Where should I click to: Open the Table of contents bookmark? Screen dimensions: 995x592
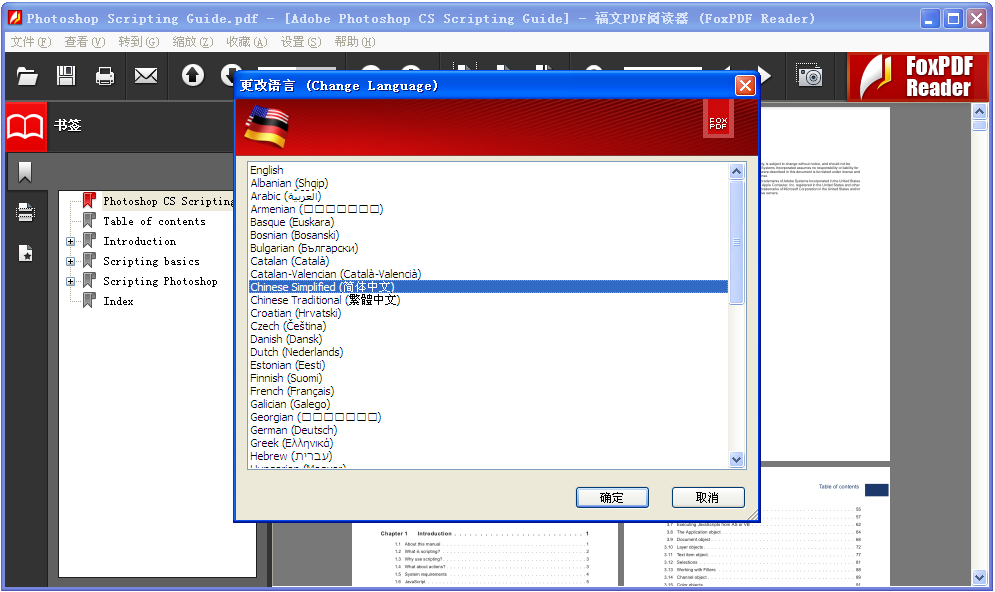tap(154, 221)
